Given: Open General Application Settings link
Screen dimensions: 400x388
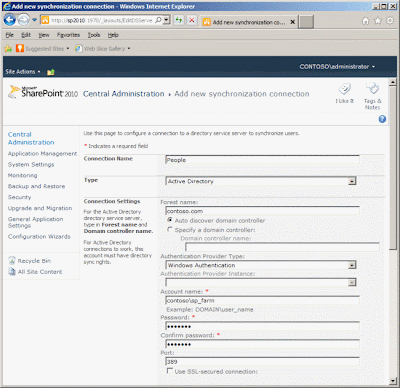Looking at the screenshot, I should tap(35, 222).
